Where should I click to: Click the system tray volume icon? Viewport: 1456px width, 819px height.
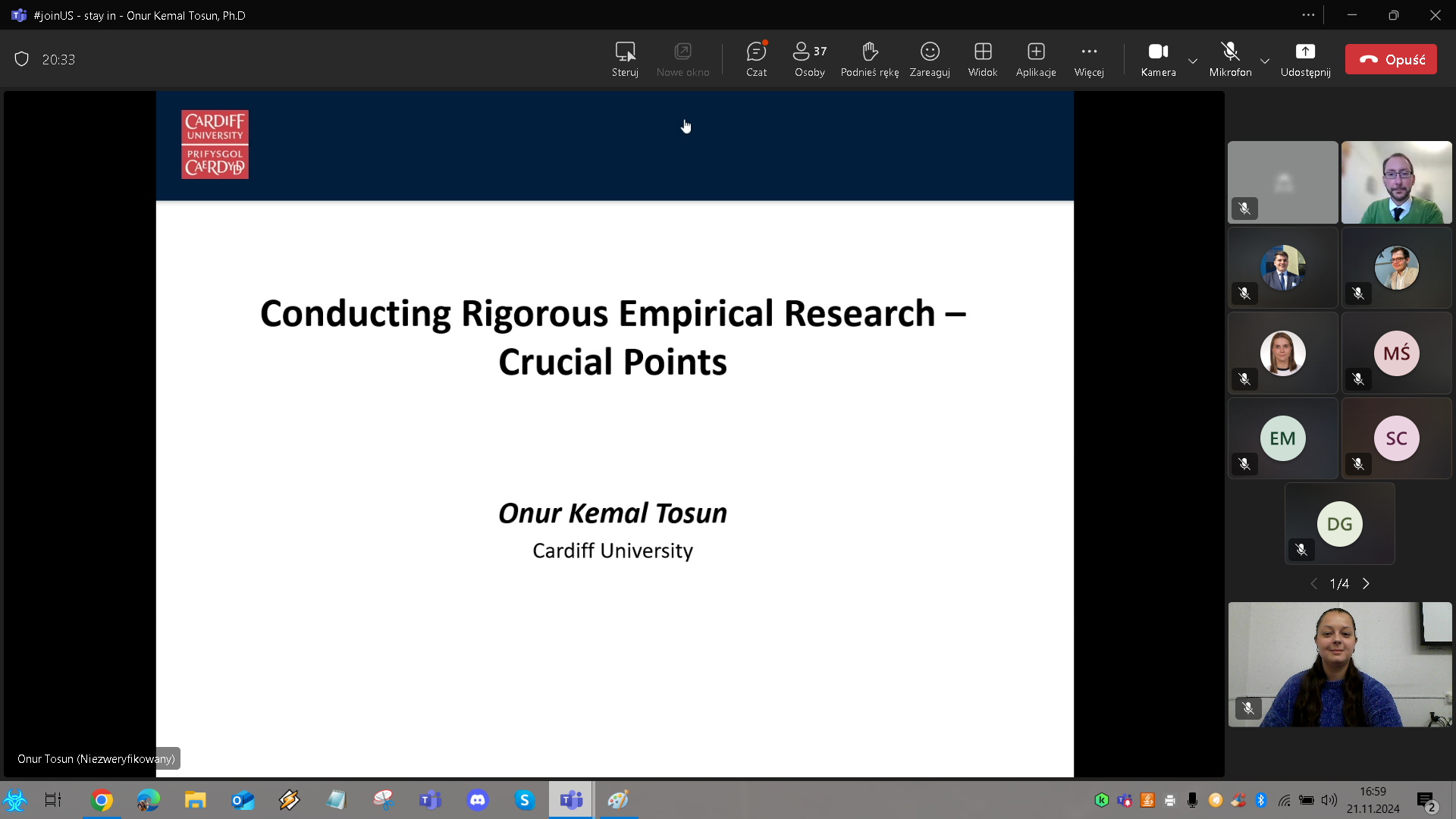pyautogui.click(x=1329, y=800)
